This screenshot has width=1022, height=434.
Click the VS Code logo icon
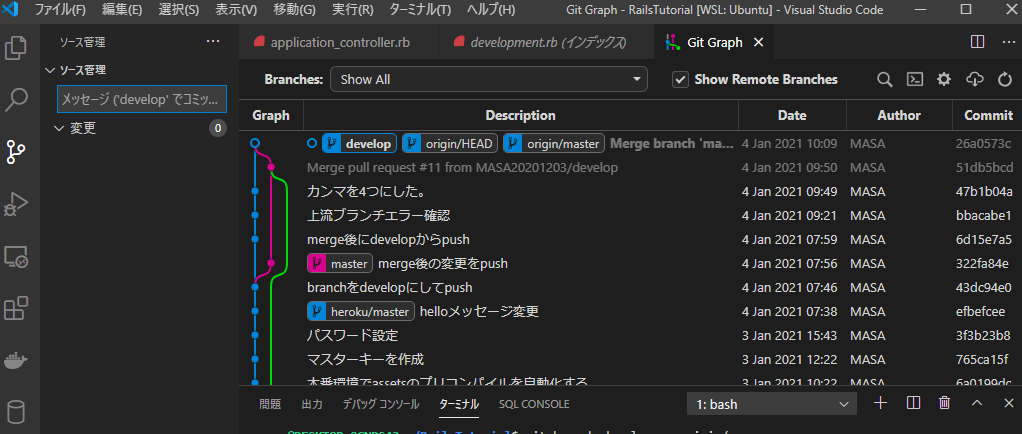coord(11,10)
